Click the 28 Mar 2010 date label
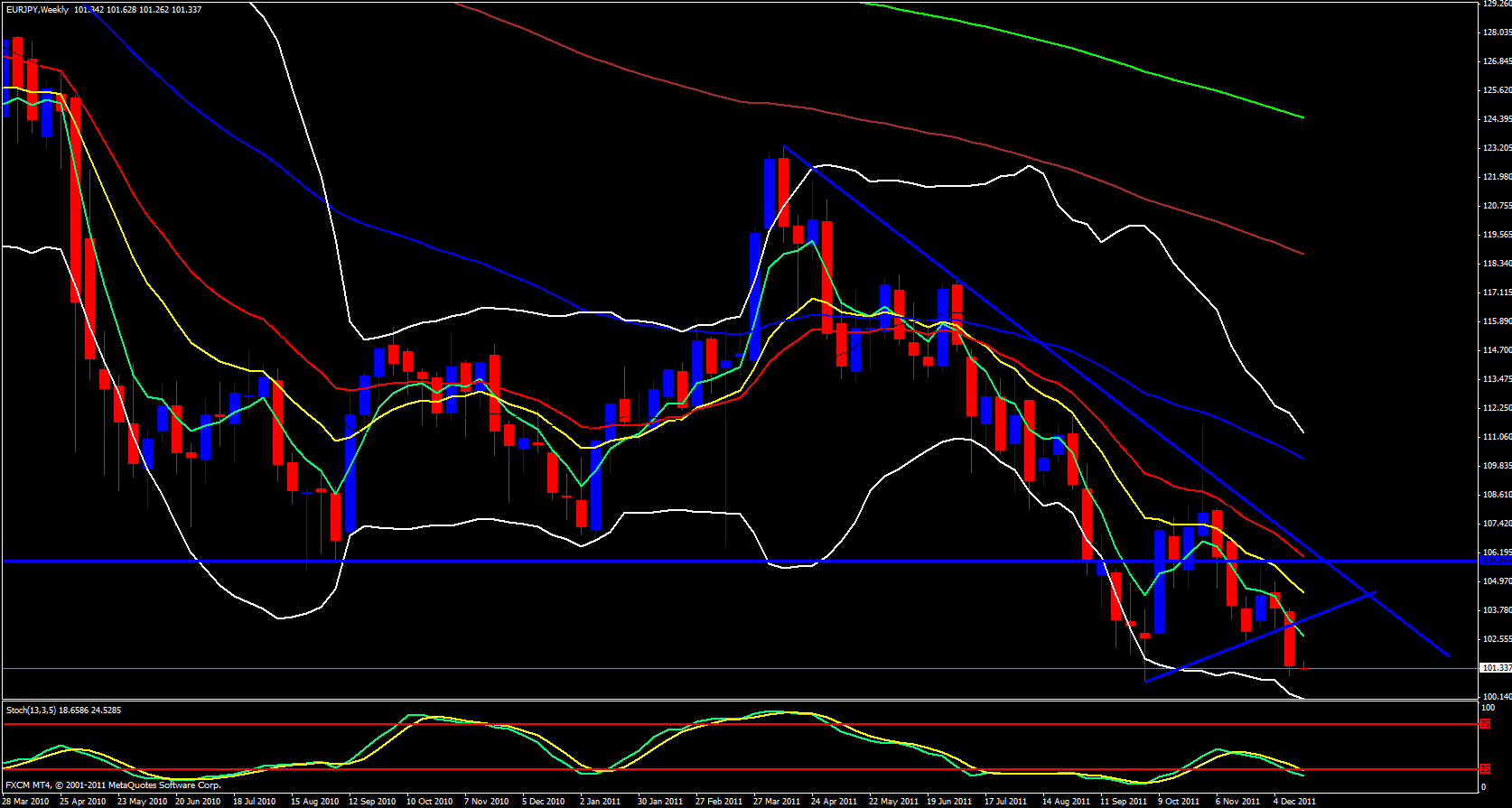 pyautogui.click(x=25, y=802)
